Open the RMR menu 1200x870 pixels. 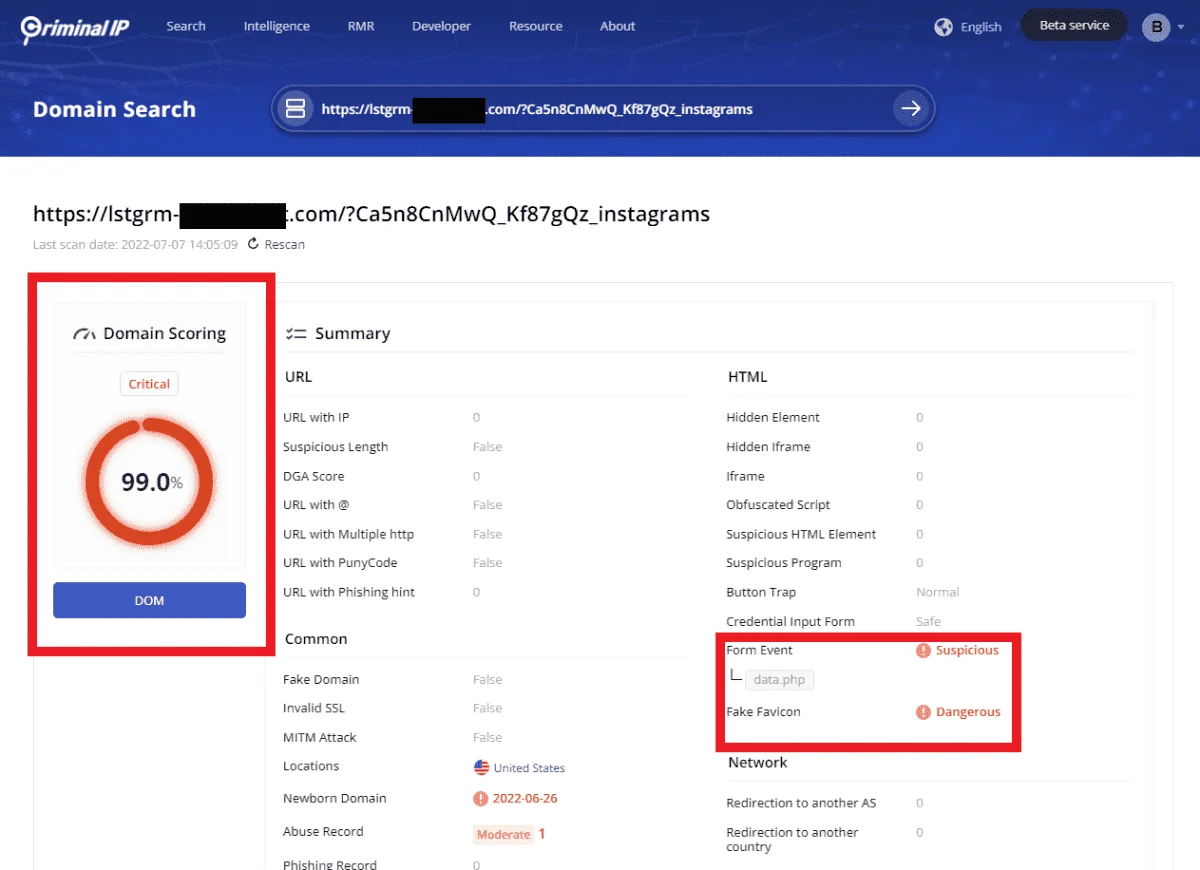pos(361,26)
